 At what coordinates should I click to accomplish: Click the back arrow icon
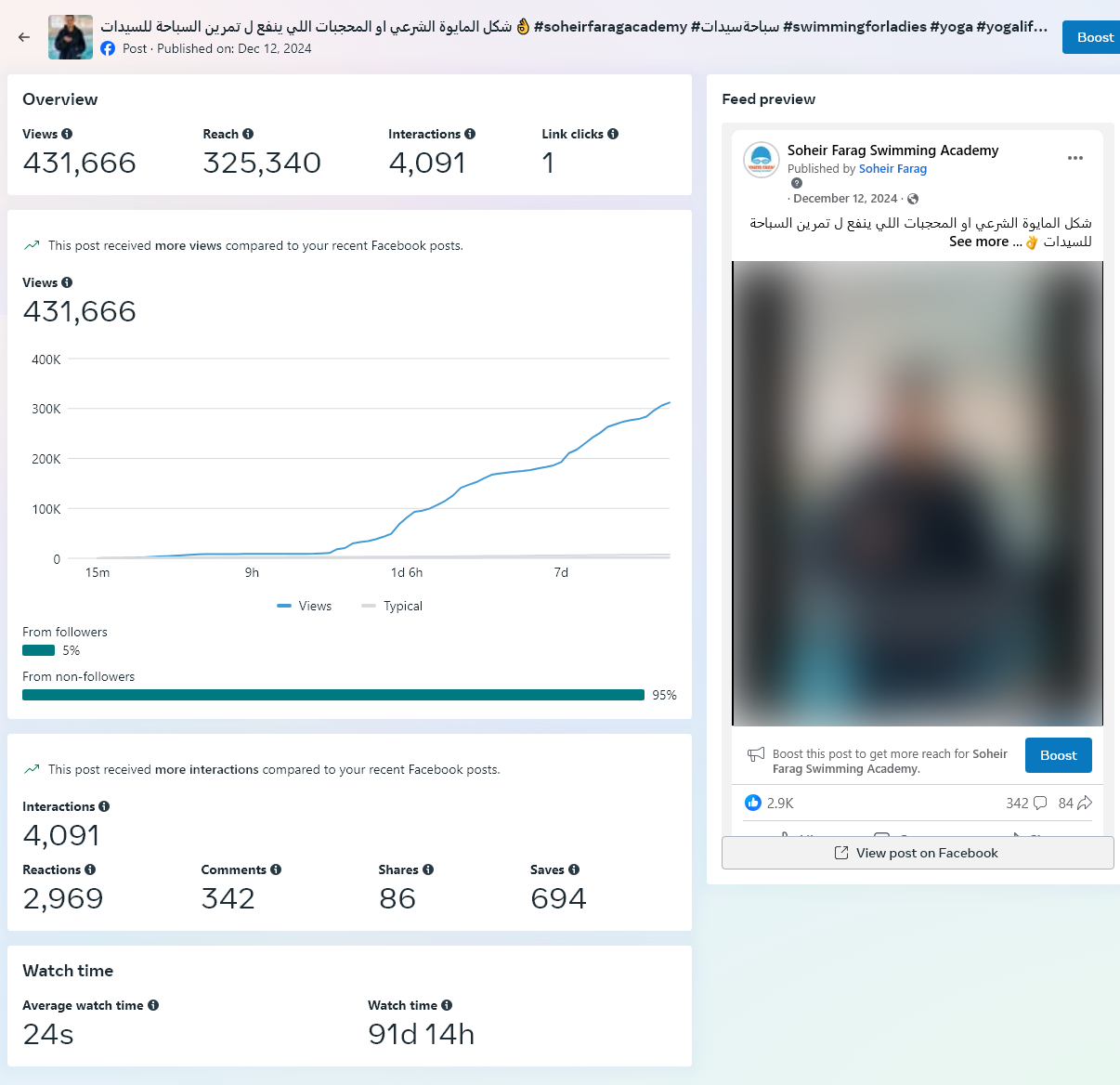tap(24, 37)
